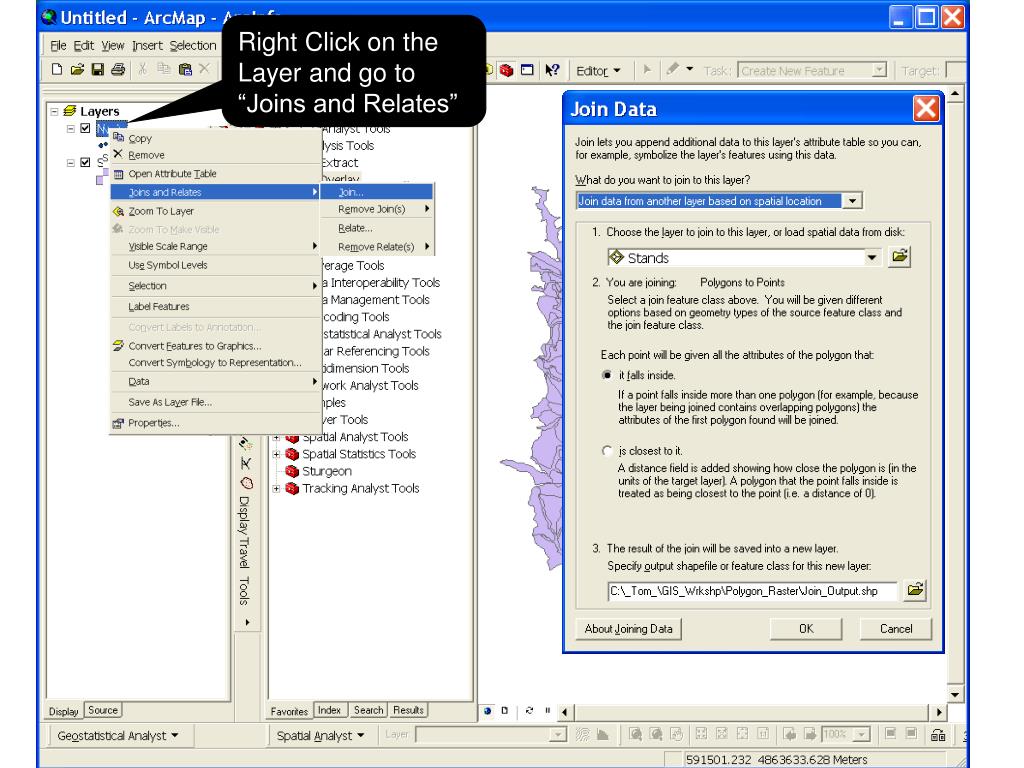Click OK in Join Data dialog
Viewport: 1024px width, 768px height.
pyautogui.click(x=806, y=628)
